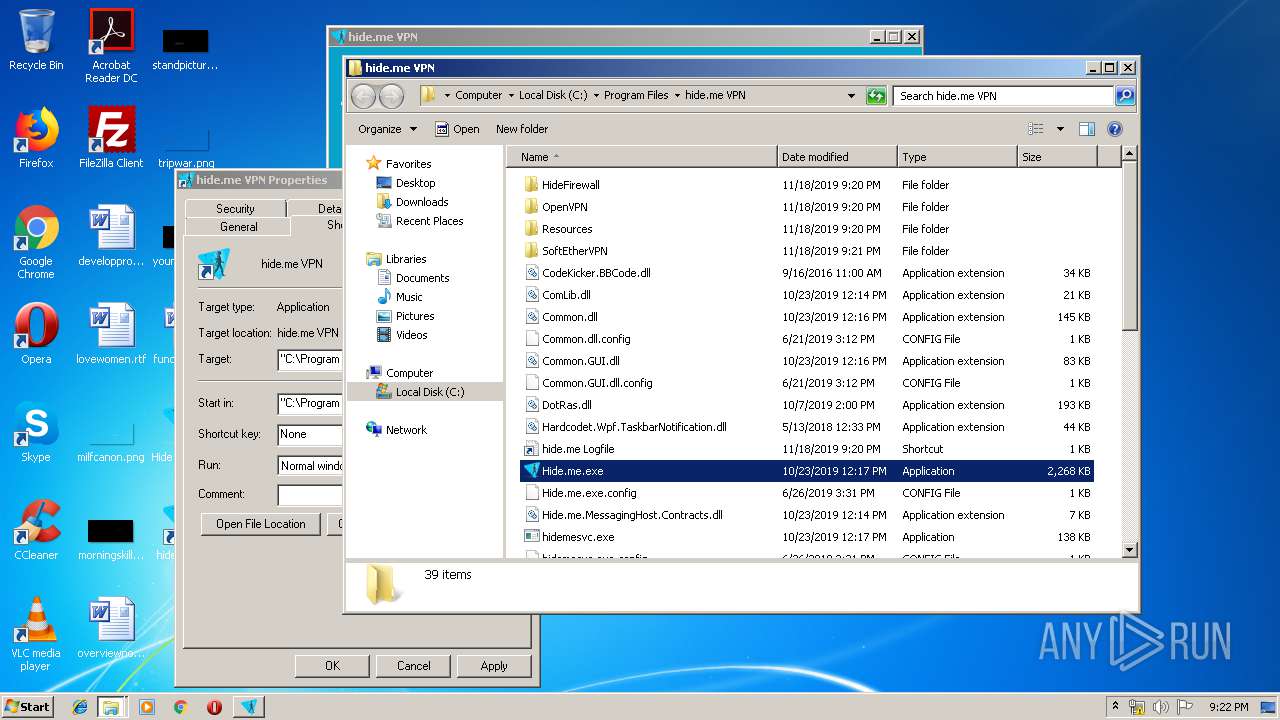This screenshot has width=1280, height=720.
Task: Open the Organize dropdown menu
Action: (x=387, y=129)
